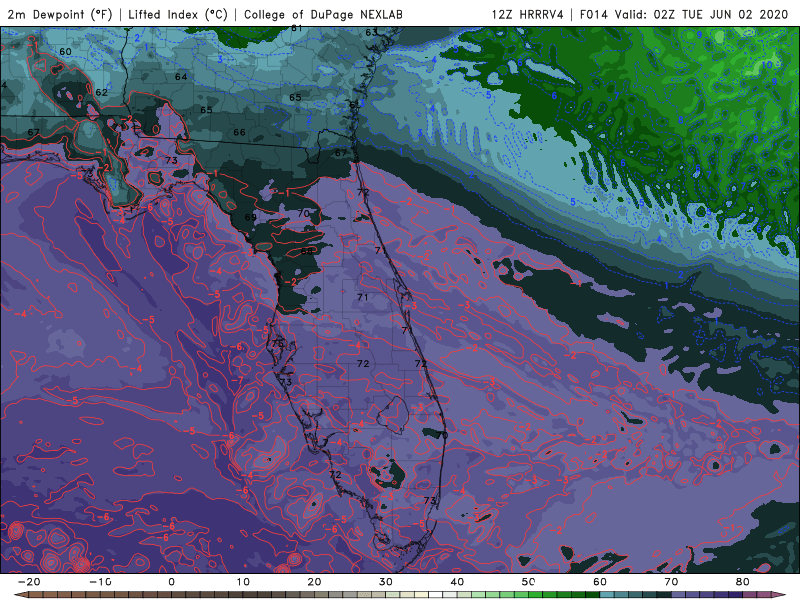Pick the purple color bar segment above 70
Viewport: 800px width, 600px height.
pyautogui.click(x=679, y=595)
